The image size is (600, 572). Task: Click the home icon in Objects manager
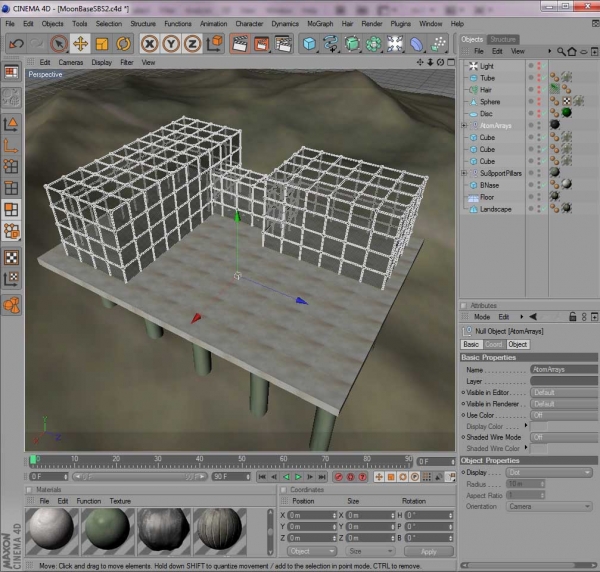572,51
